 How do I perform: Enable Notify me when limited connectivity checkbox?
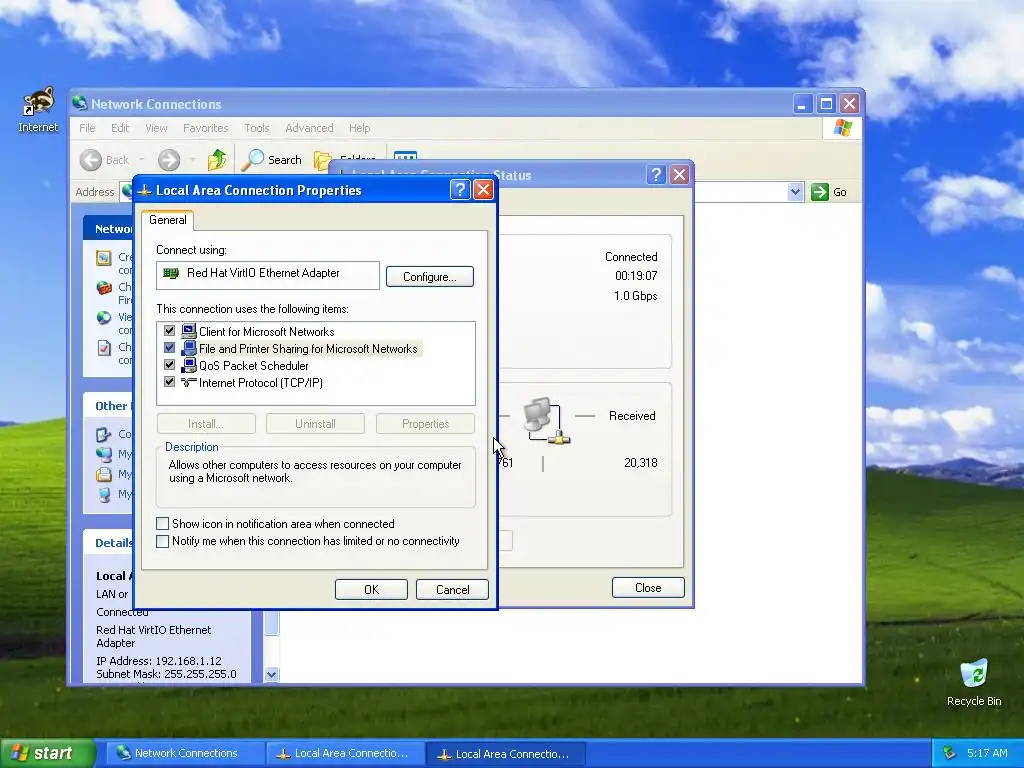click(163, 541)
